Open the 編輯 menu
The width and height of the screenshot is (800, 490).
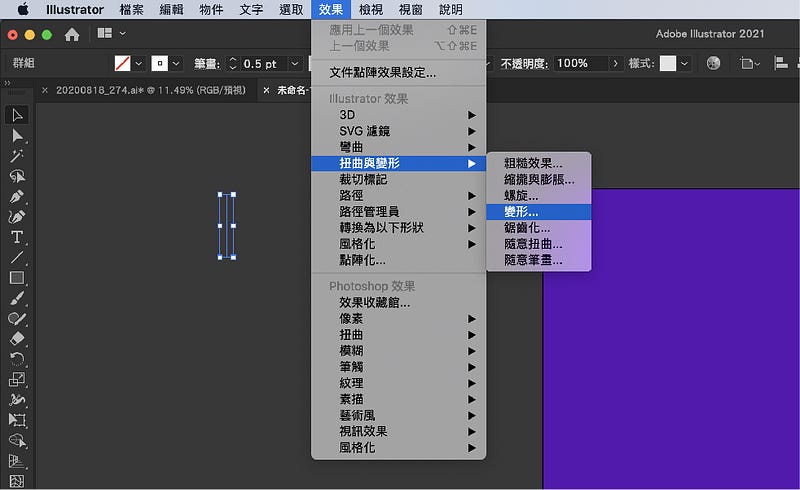(171, 9)
